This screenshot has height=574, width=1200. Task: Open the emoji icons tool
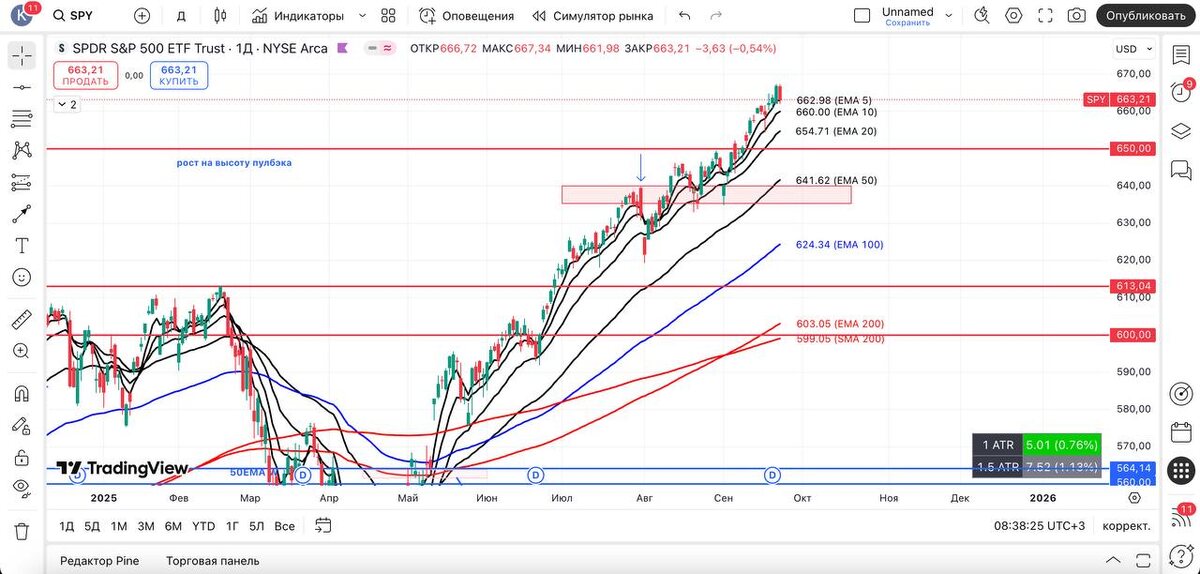[22, 277]
